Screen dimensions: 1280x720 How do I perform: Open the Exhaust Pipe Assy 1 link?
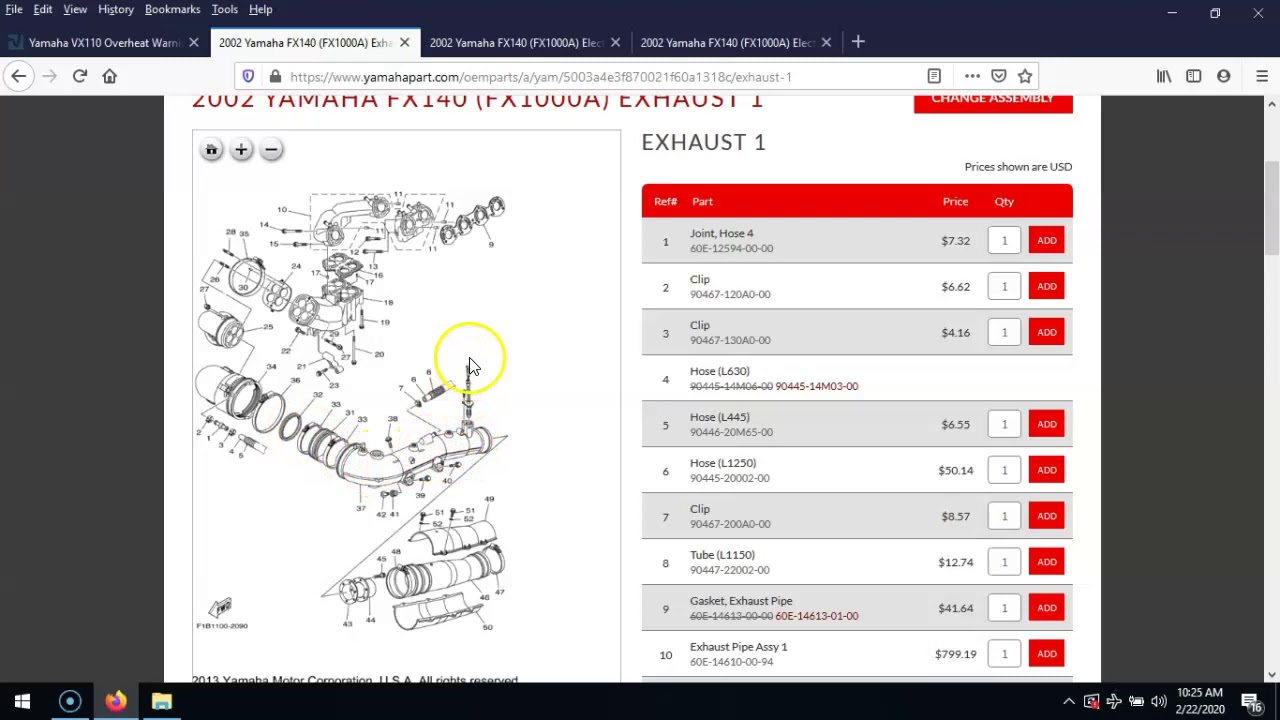(x=738, y=647)
